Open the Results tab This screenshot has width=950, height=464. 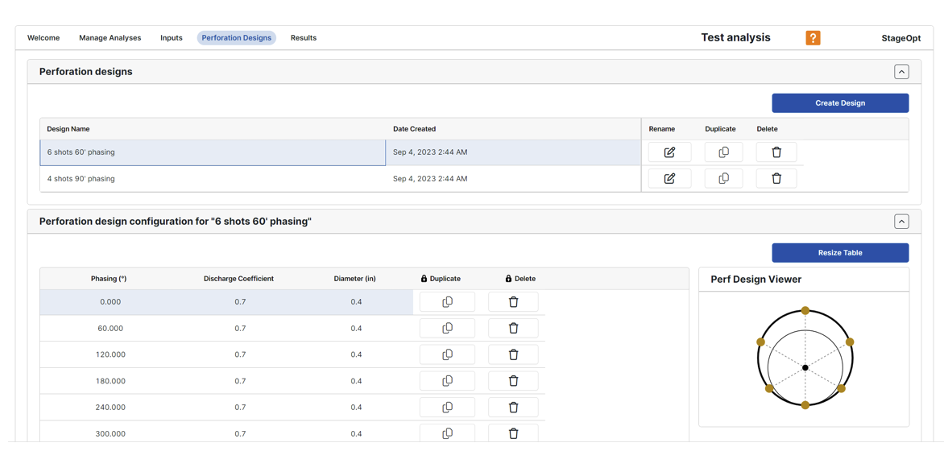(x=304, y=38)
